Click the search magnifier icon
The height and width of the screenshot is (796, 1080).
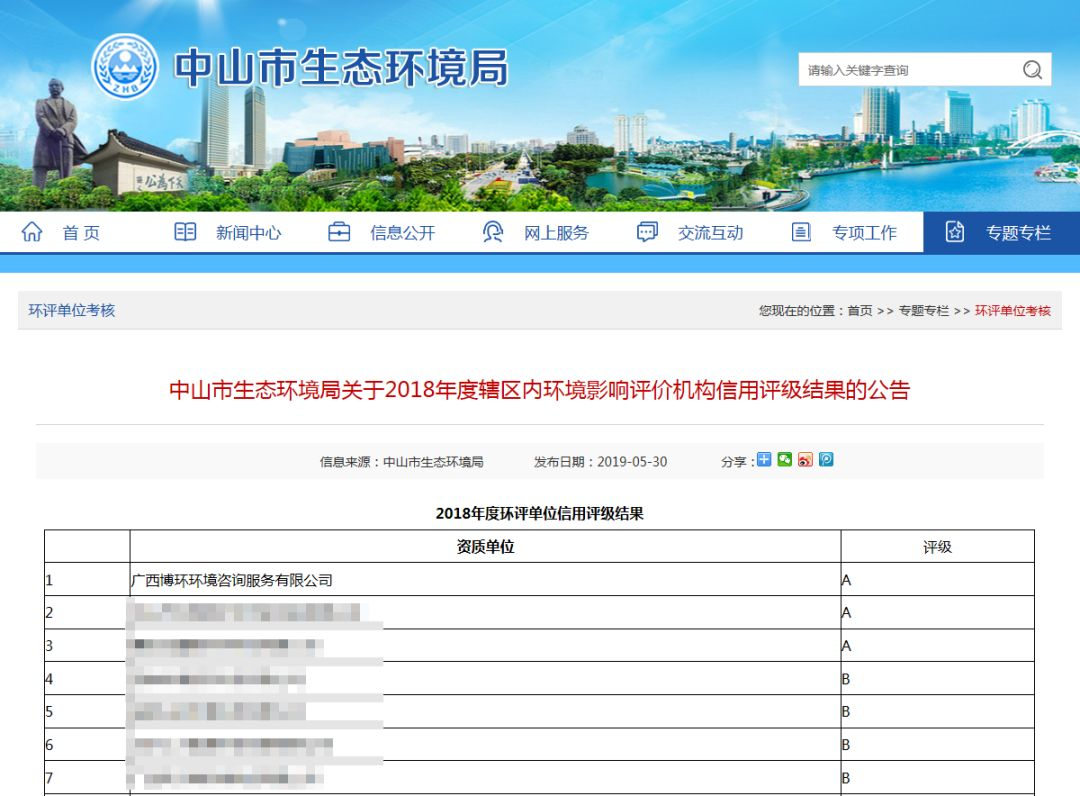pos(1032,69)
